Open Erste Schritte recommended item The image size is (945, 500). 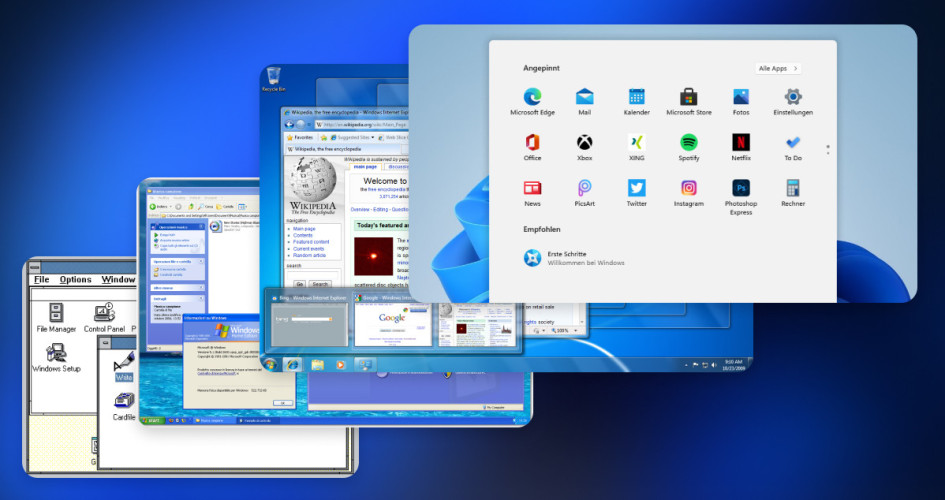(x=574, y=258)
